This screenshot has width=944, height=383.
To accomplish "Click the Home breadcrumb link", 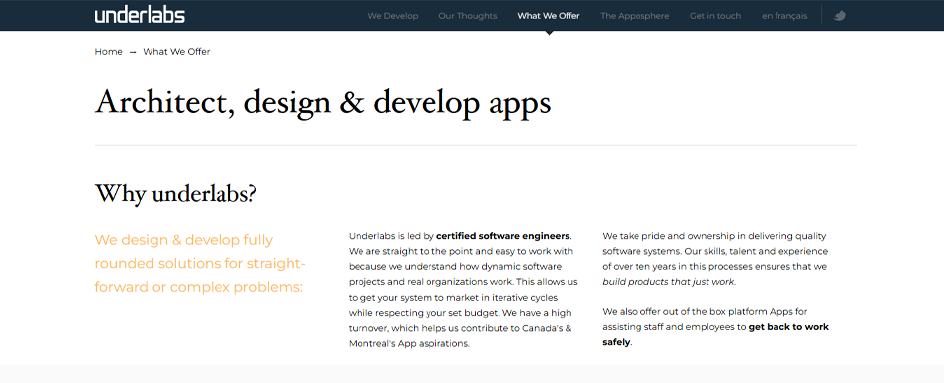I will pos(108,52).
